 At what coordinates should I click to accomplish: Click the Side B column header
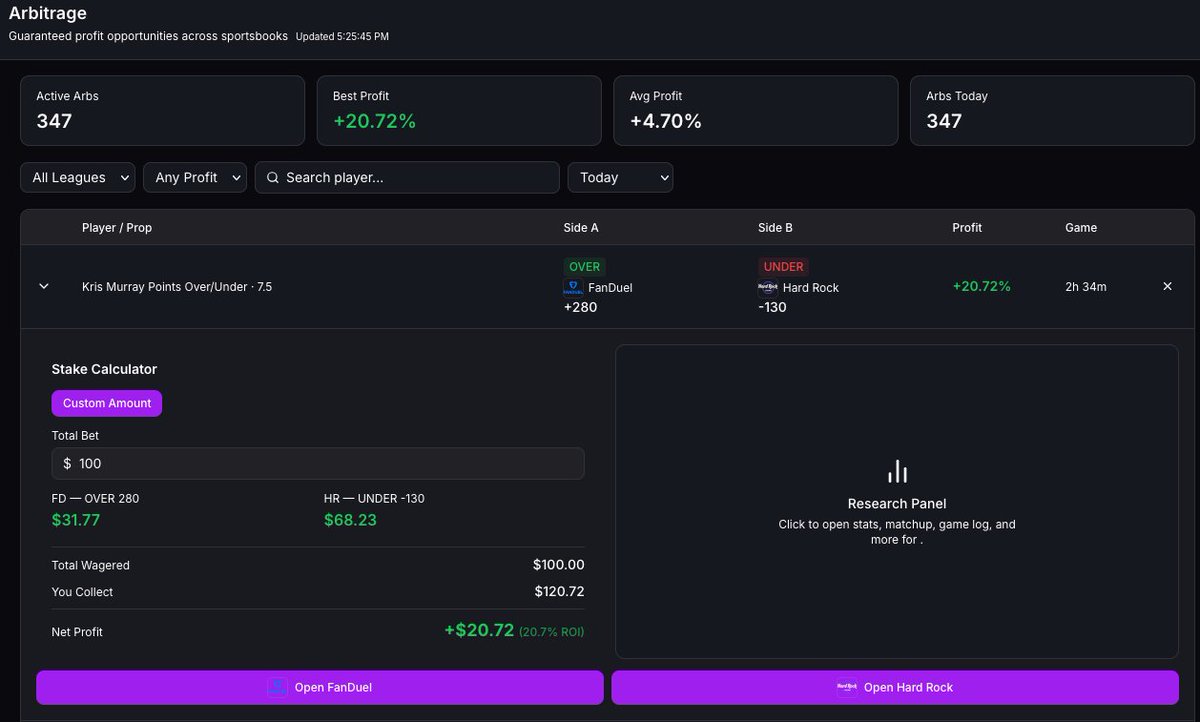775,227
